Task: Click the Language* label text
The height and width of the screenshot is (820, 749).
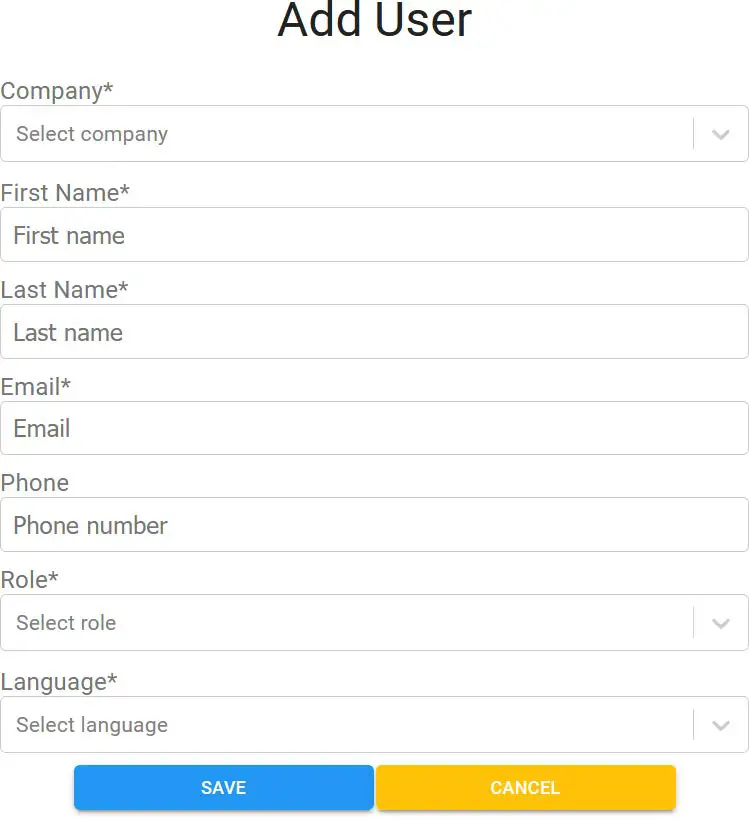Action: tap(59, 682)
